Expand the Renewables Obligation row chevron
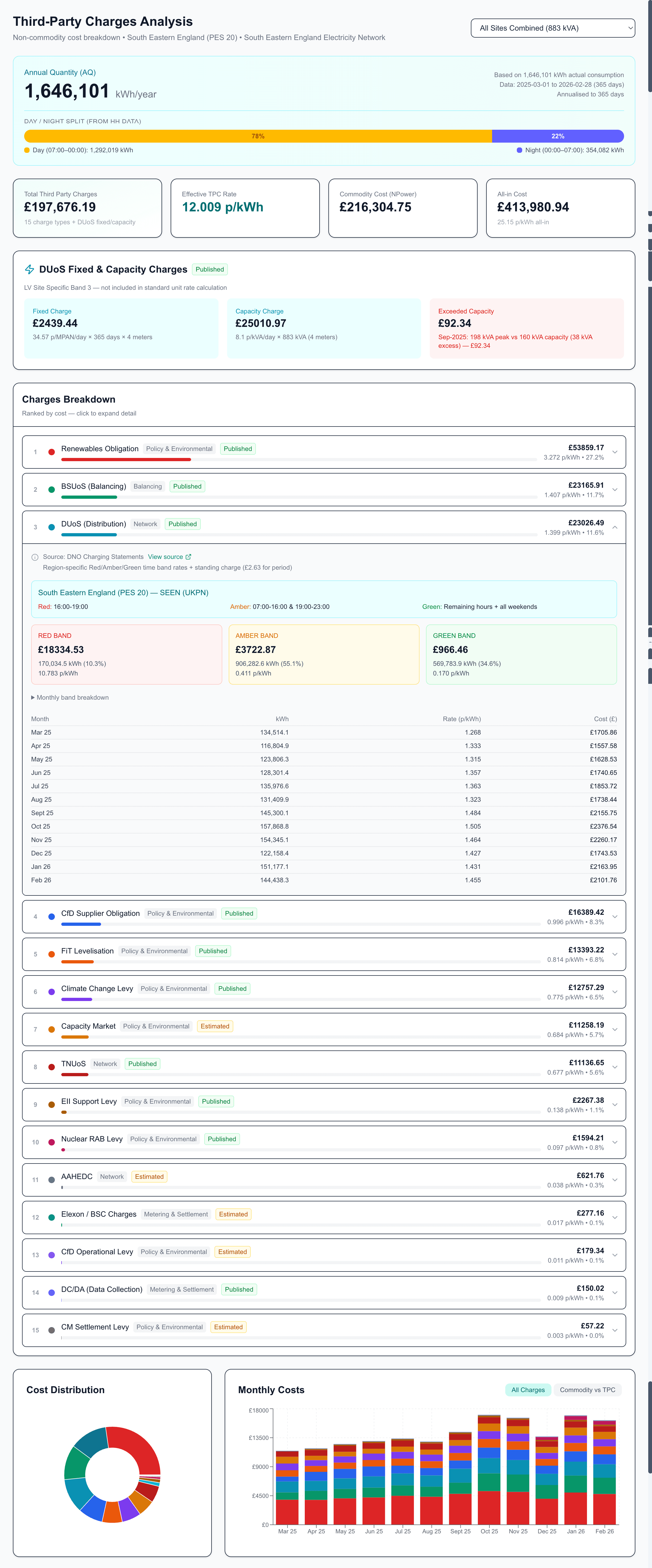 pos(615,452)
